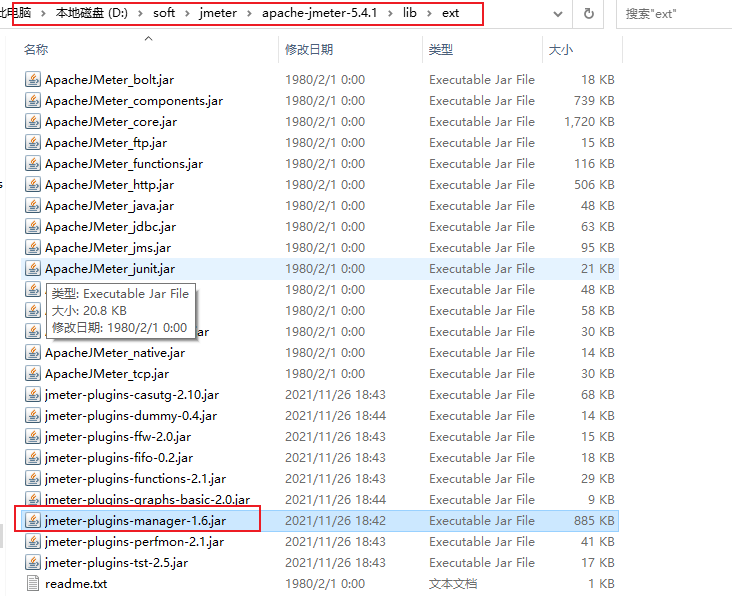The image size is (732, 596).
Task: Click the jar icon of jmeter-plugins-tst-2.5.jar
Action: 33,563
